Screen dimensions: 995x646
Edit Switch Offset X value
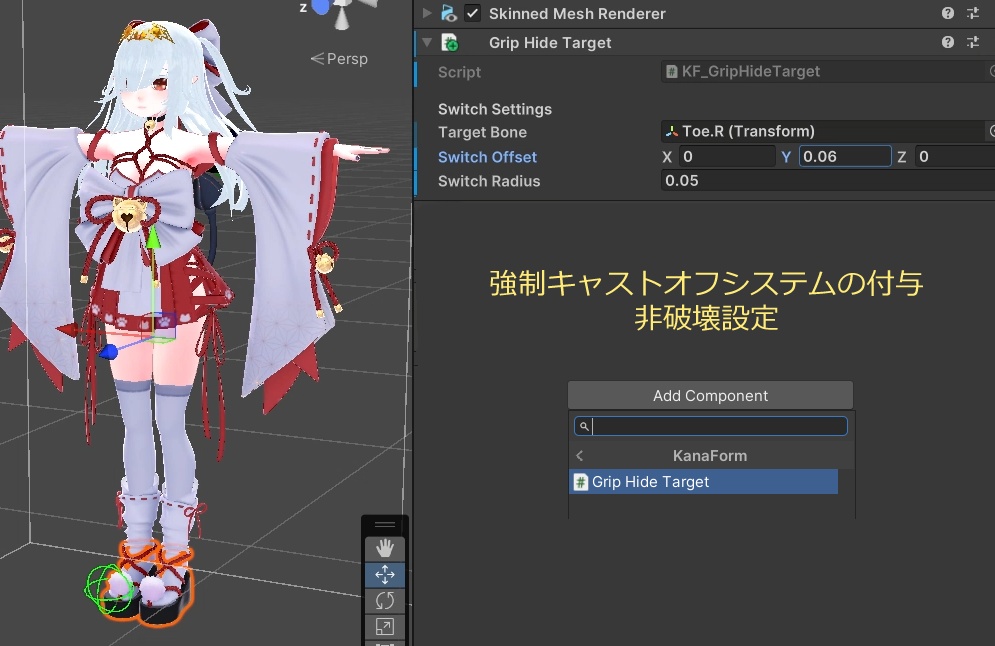coord(727,157)
